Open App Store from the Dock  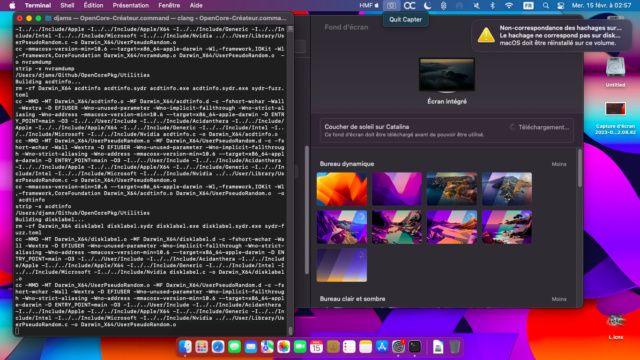pos(382,347)
